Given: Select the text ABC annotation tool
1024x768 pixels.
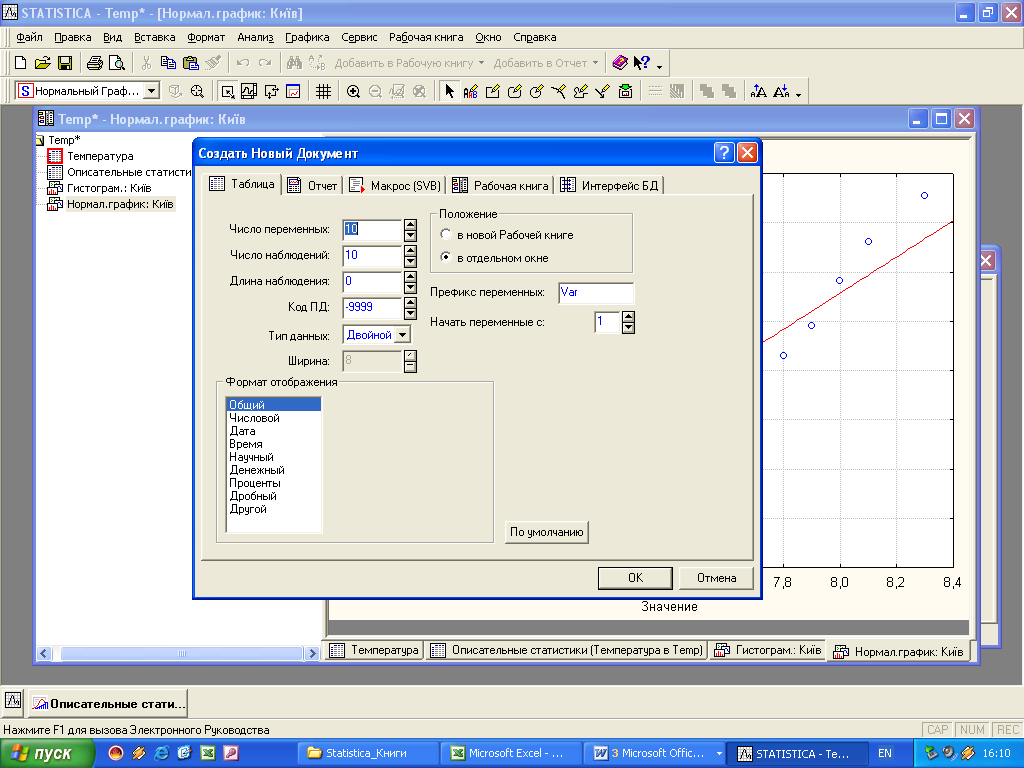Looking at the screenshot, I should [471, 91].
